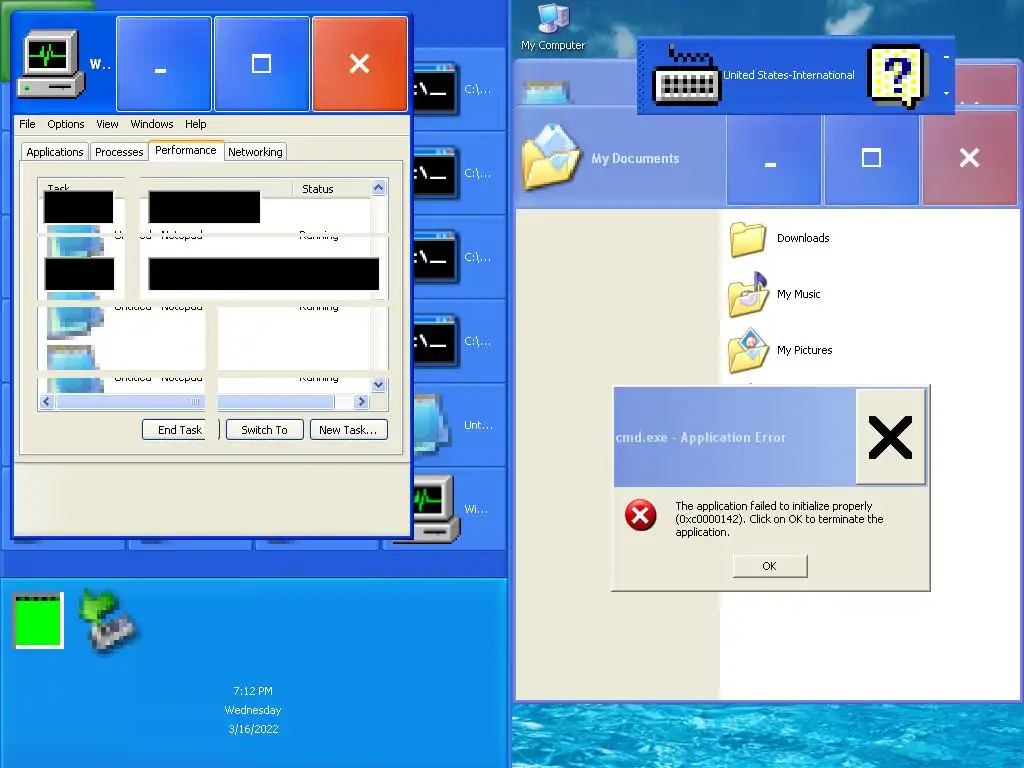Switch to the Applications tab
This screenshot has width=1024, height=768.
tap(55, 152)
